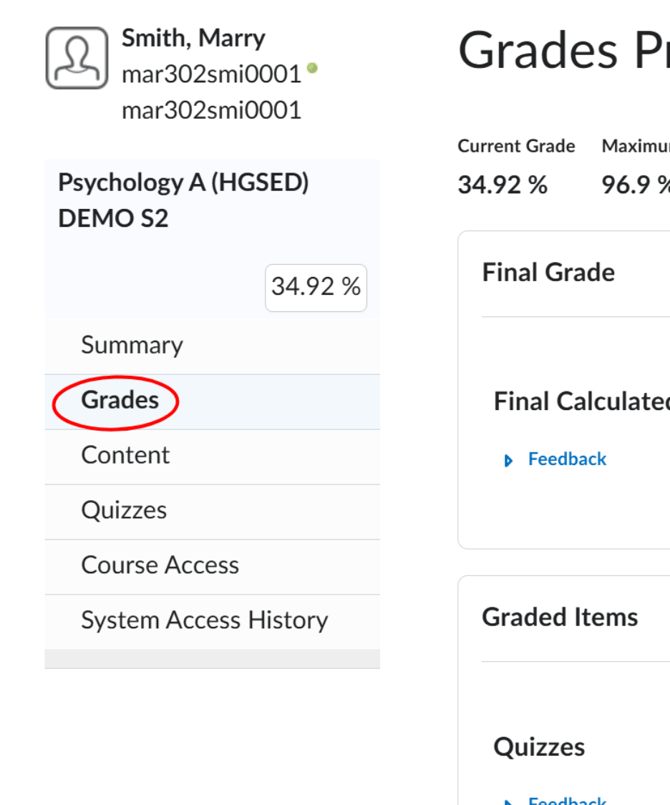Click Marry Smith's profile avatar icon
670x805 pixels.
click(77, 58)
